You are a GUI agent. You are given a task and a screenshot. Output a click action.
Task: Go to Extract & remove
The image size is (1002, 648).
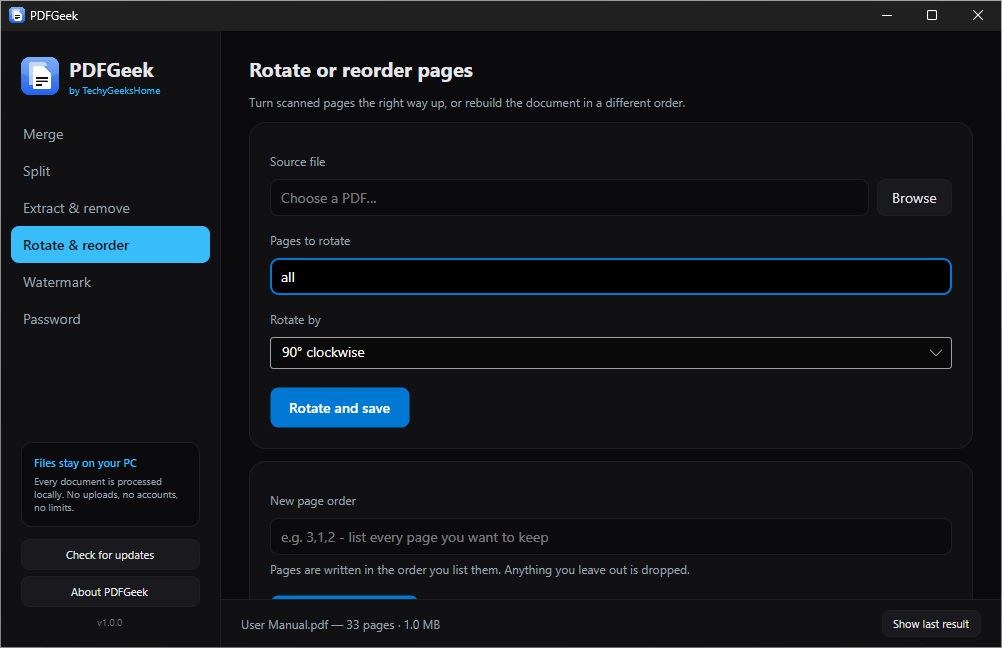pos(110,208)
